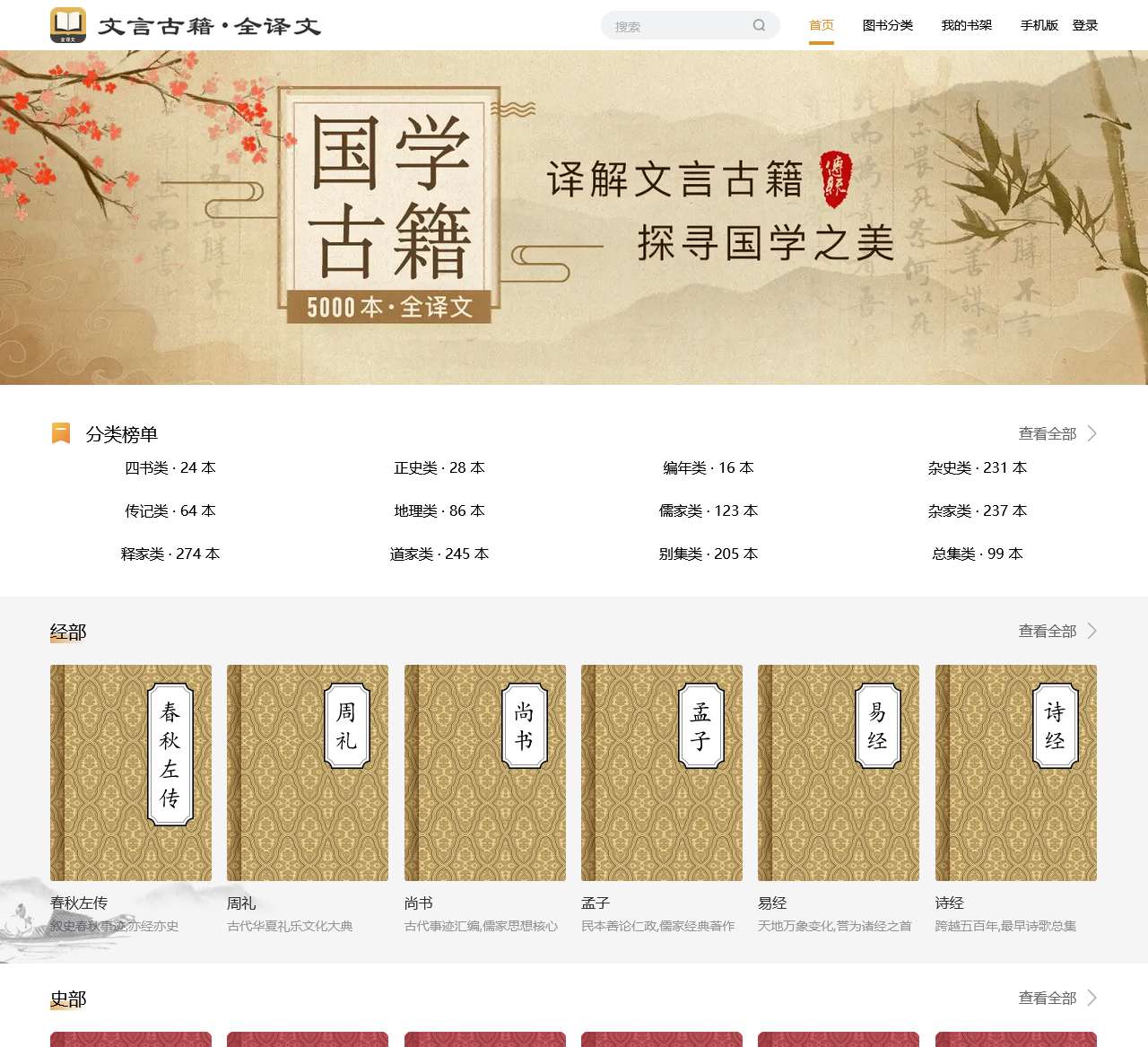
Task: Open category 别集类 · 205 本
Action: (709, 554)
